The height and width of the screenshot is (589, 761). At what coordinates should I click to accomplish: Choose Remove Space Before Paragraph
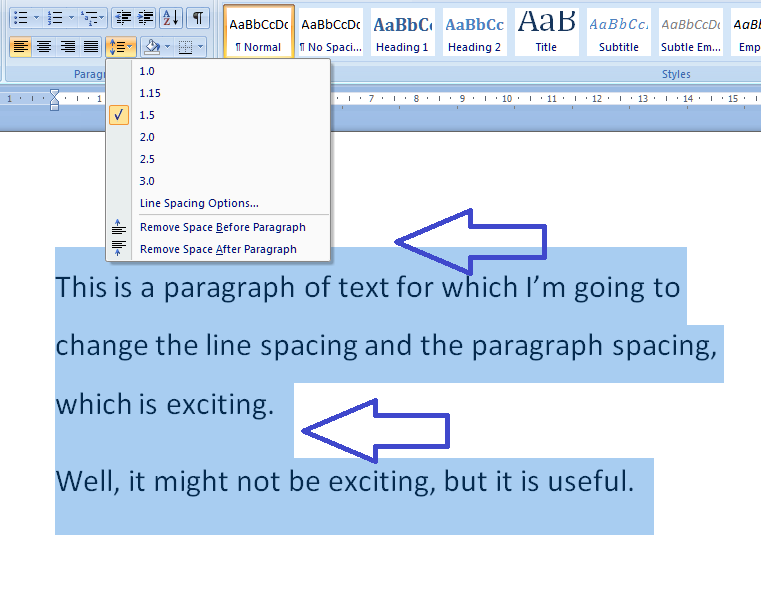tap(222, 227)
